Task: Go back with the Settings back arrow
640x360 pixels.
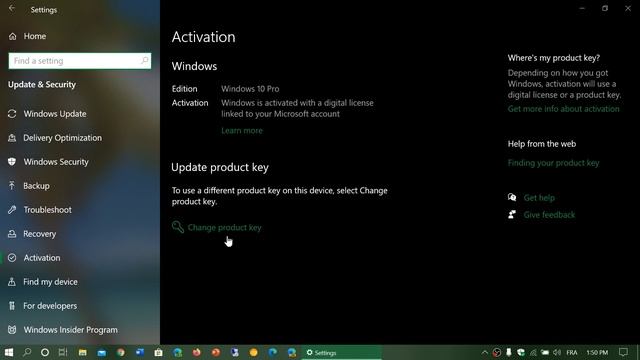Action: point(12,9)
